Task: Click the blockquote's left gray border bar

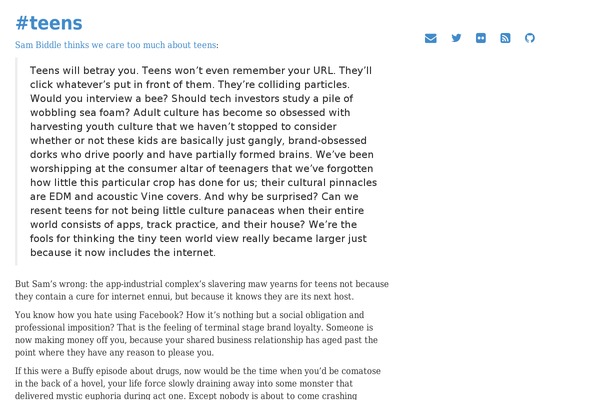Action: click(x=16, y=161)
